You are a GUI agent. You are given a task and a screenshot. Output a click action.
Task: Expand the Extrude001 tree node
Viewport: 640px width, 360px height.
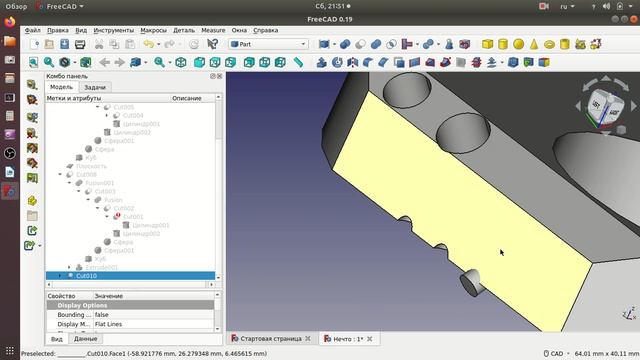tap(69, 267)
